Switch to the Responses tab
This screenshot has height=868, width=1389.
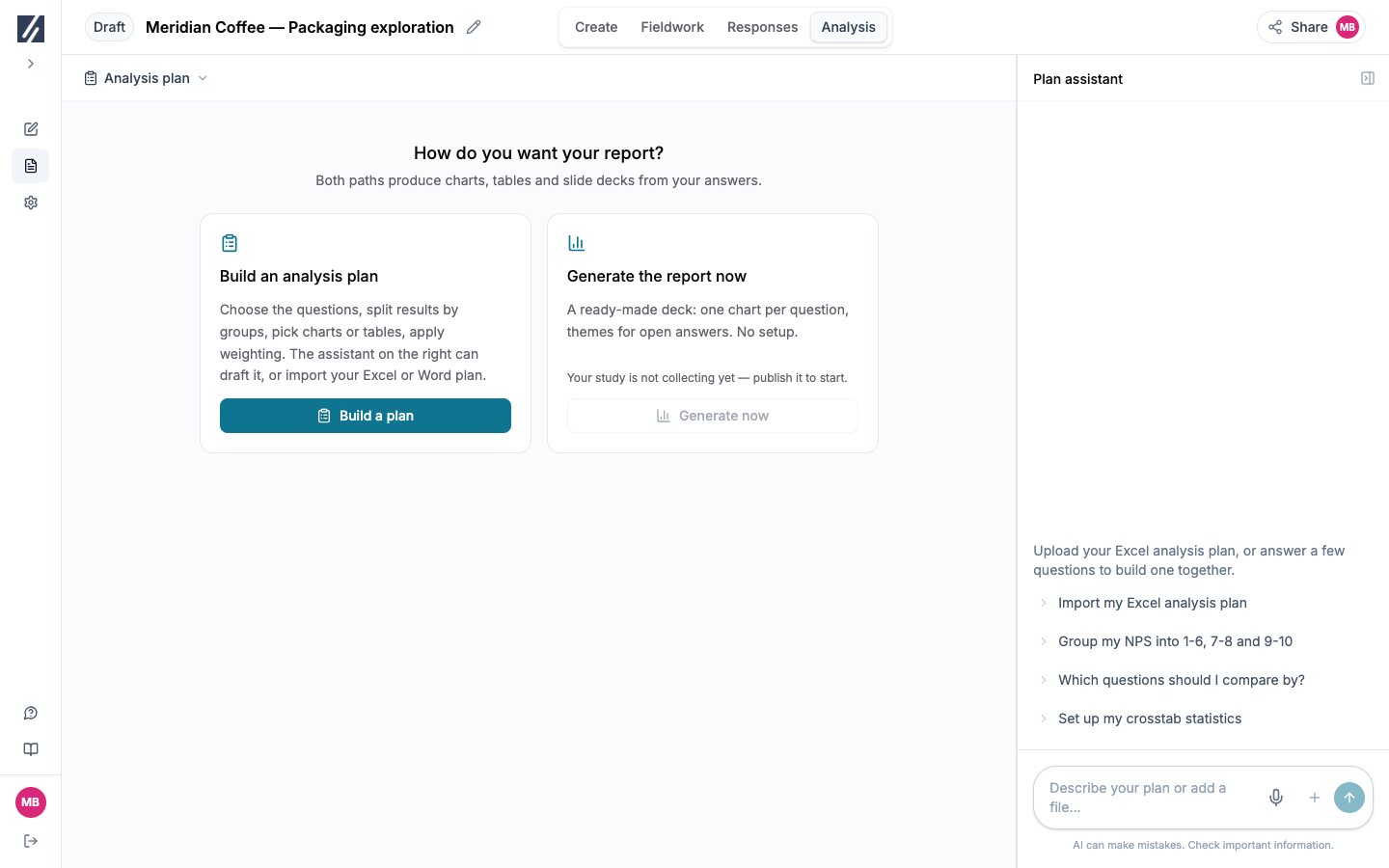tap(762, 27)
